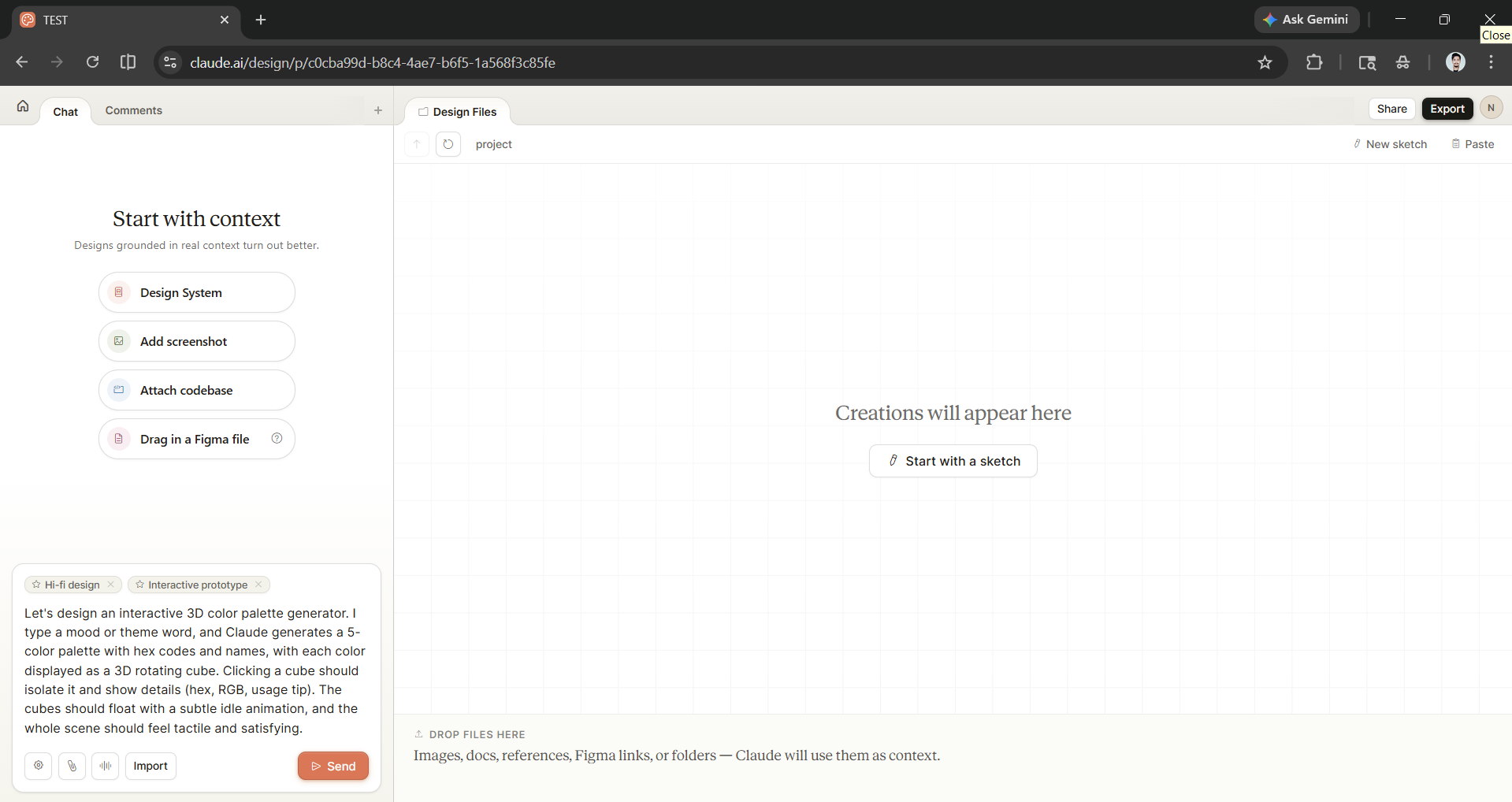Click the Send button
This screenshot has width=1512, height=802.
pyautogui.click(x=332, y=766)
